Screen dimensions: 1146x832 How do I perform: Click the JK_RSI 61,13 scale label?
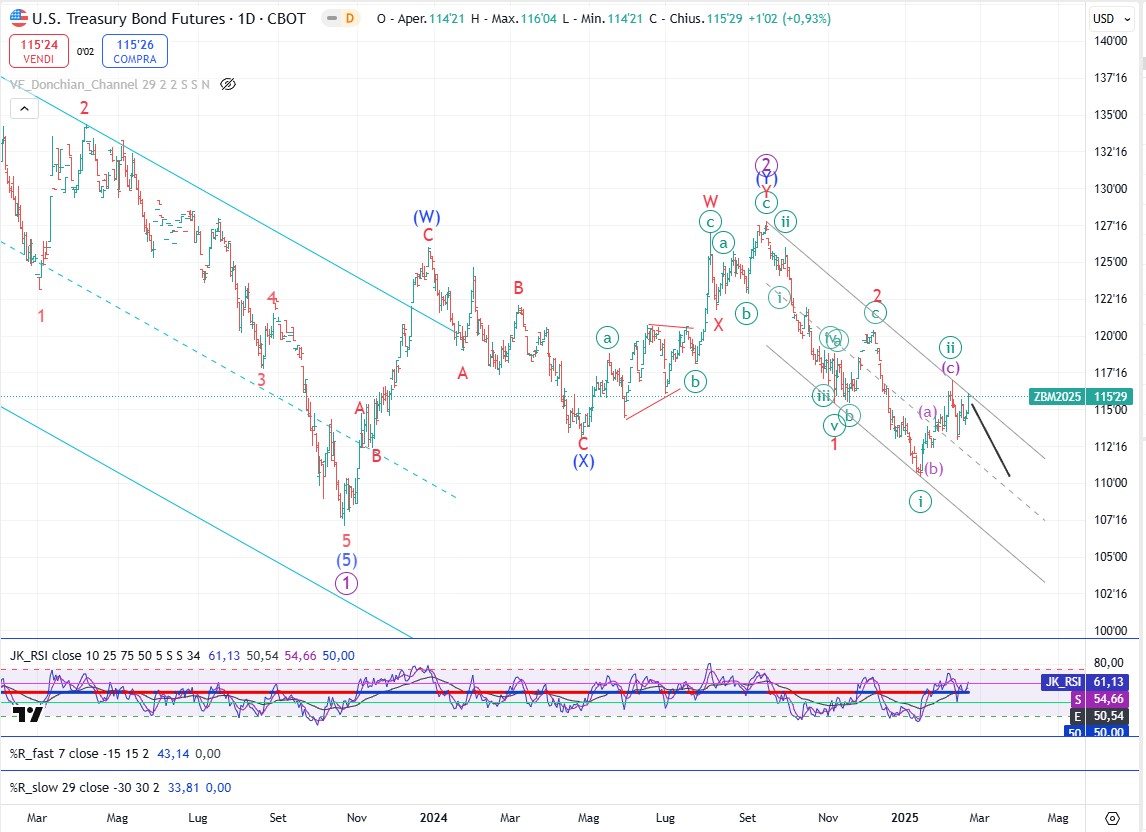(x=1085, y=681)
